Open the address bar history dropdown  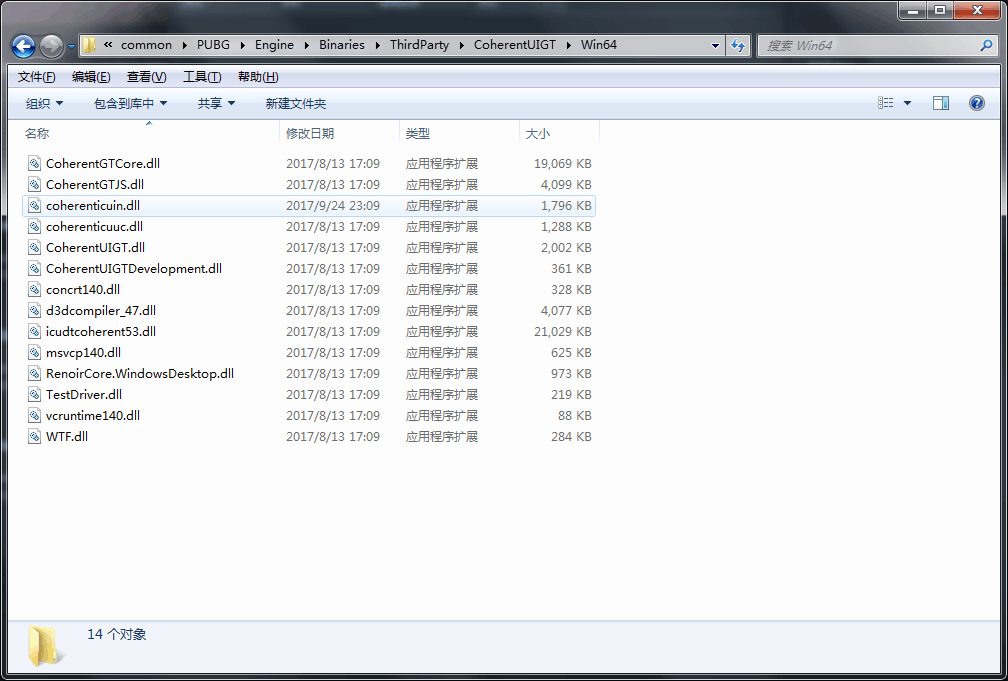click(715, 45)
